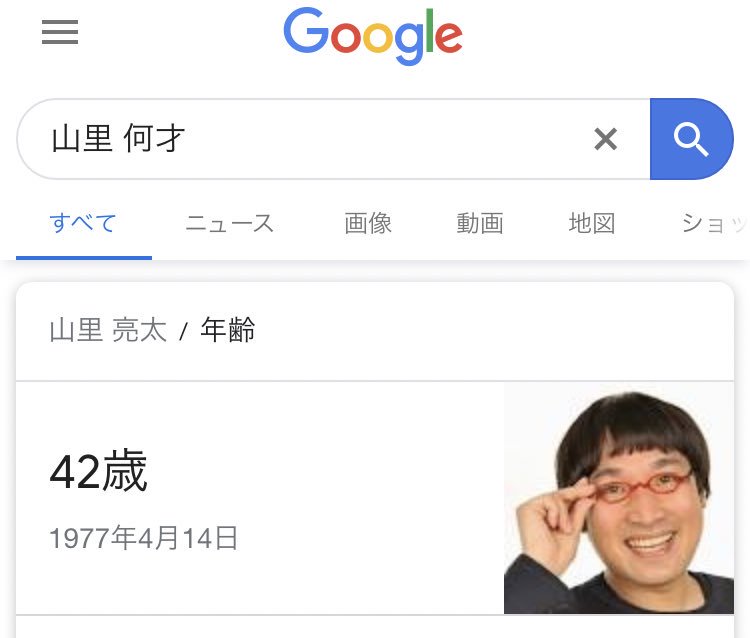This screenshot has height=638, width=750.
Task: Click the 年齢 breadcrumb label
Action: click(228, 330)
